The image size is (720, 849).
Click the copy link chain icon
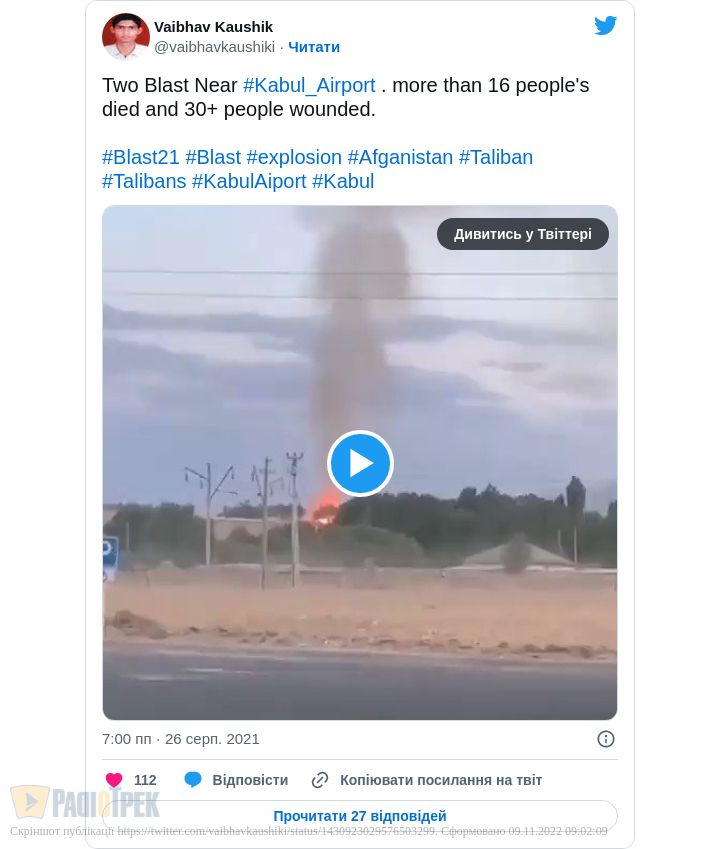(320, 780)
